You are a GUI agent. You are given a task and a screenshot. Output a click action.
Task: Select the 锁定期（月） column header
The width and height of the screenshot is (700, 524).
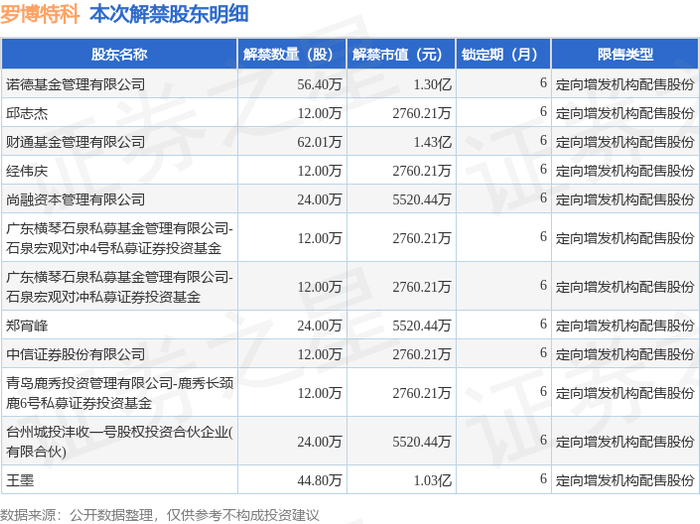click(504, 54)
